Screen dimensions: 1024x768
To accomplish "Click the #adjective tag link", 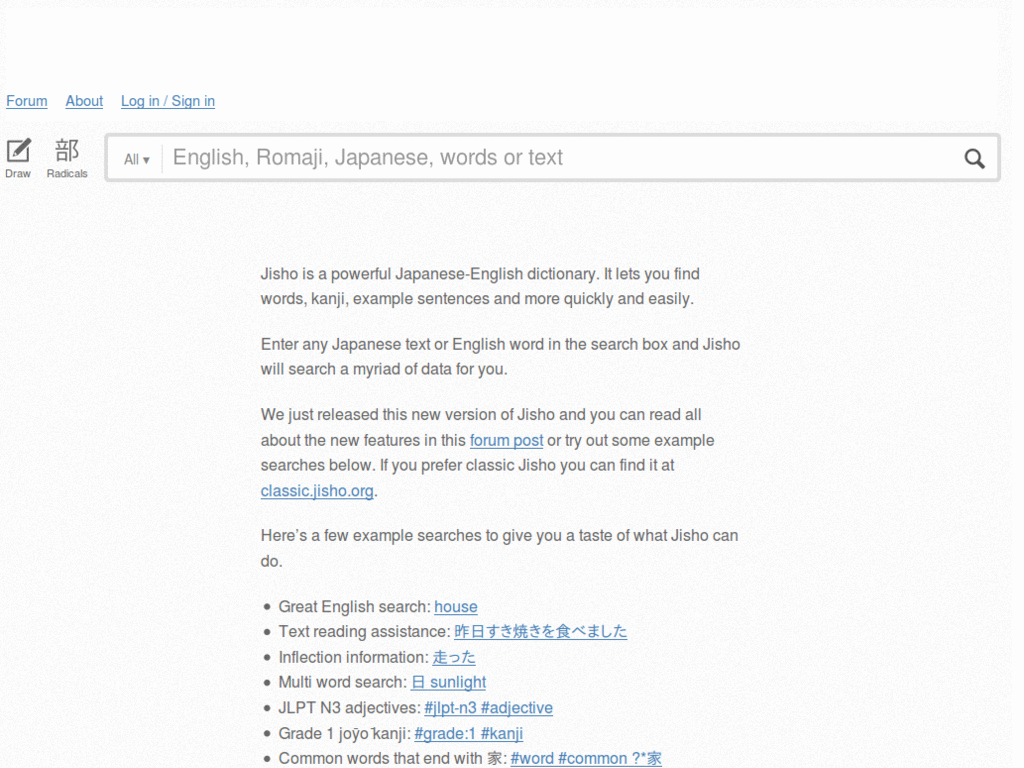I will point(518,708).
